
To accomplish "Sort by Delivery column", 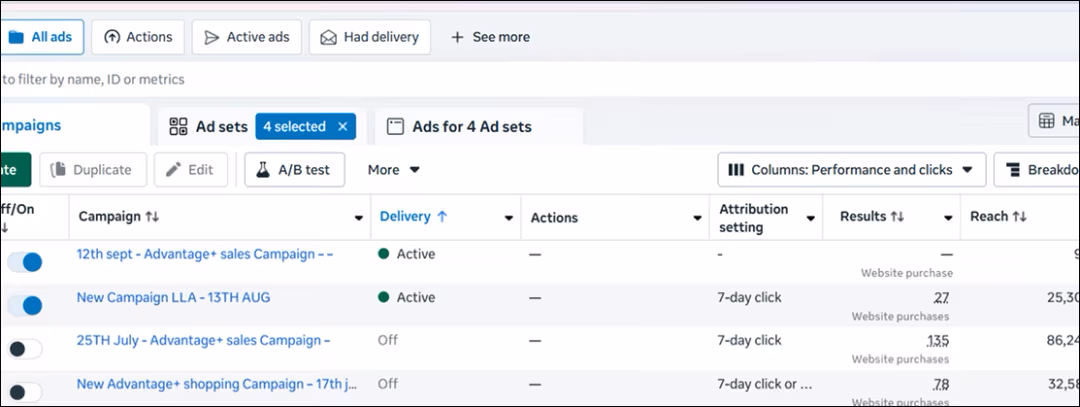I will 414,216.
